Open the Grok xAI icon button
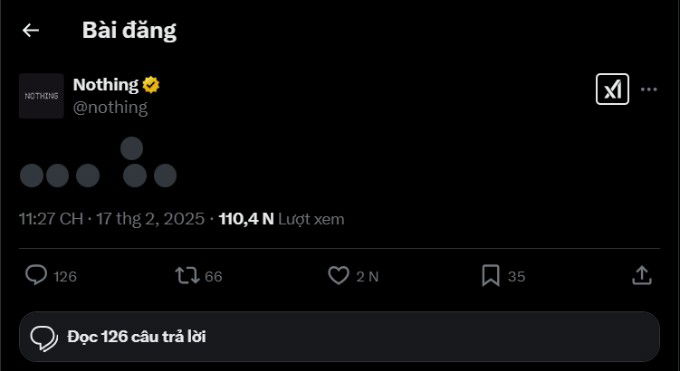680x371 pixels. point(612,89)
